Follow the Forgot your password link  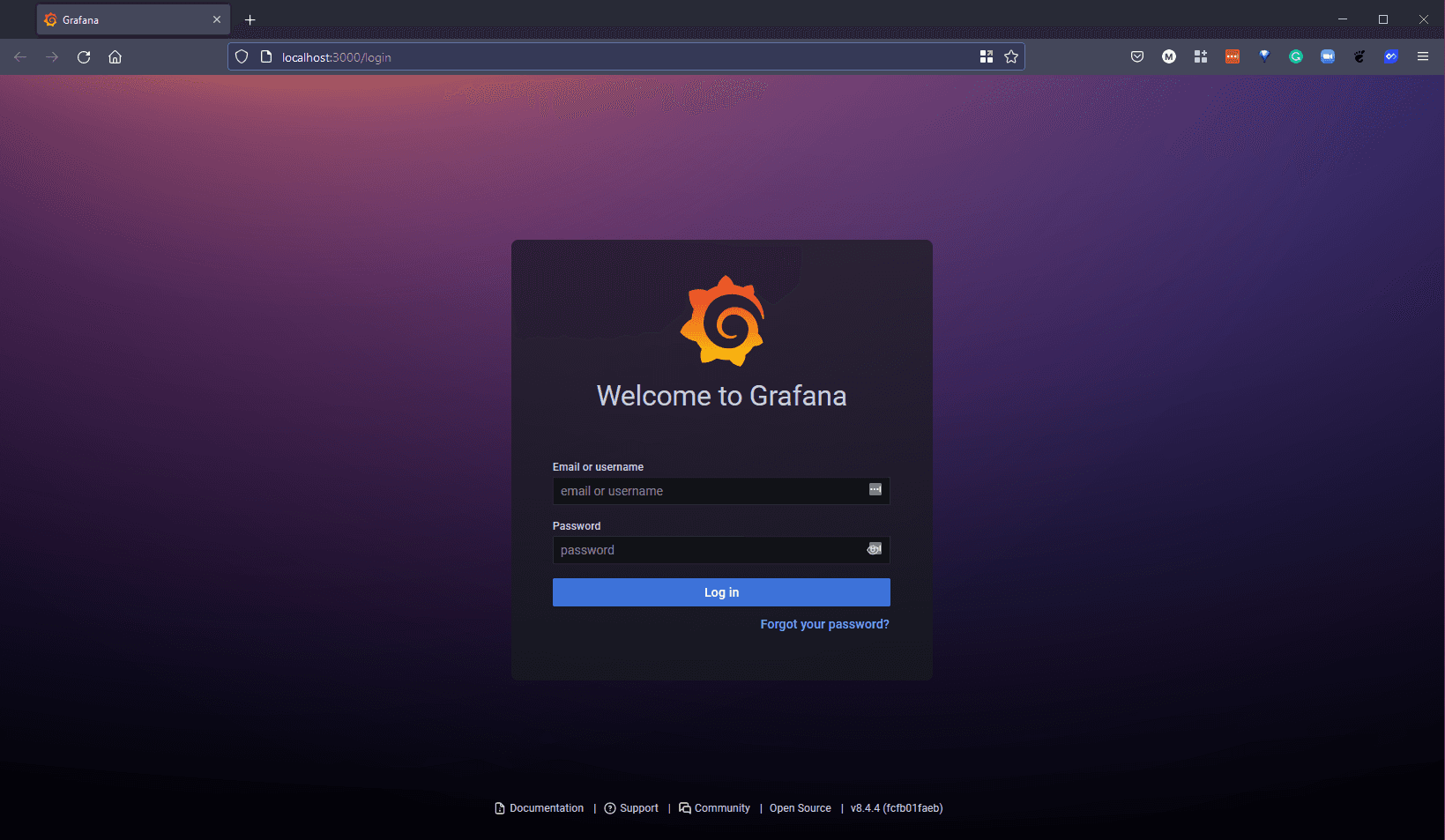point(824,624)
